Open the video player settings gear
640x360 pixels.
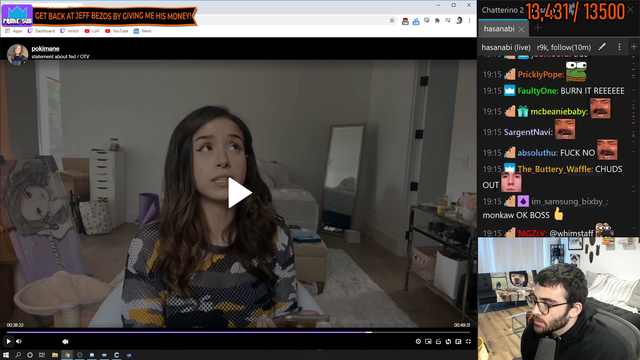tap(418, 342)
